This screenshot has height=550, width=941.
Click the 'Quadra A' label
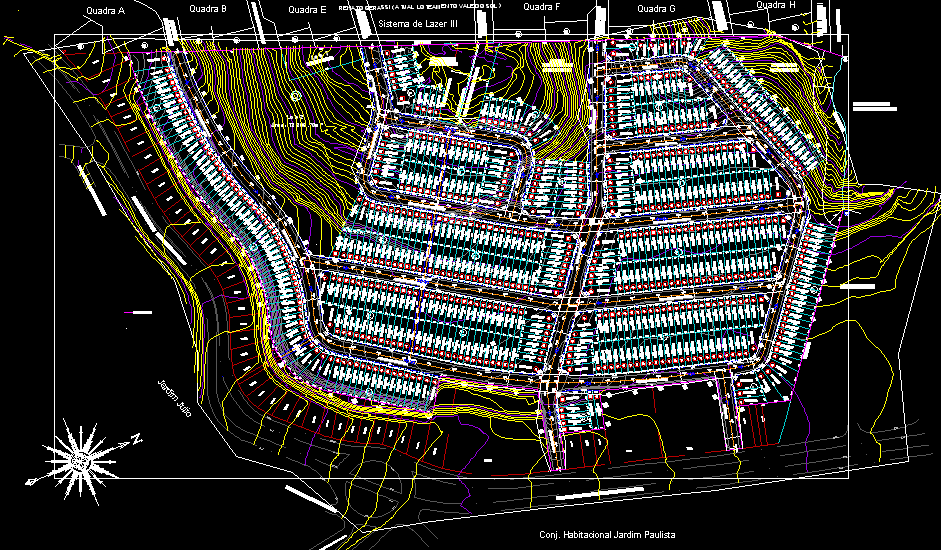[x=105, y=11]
